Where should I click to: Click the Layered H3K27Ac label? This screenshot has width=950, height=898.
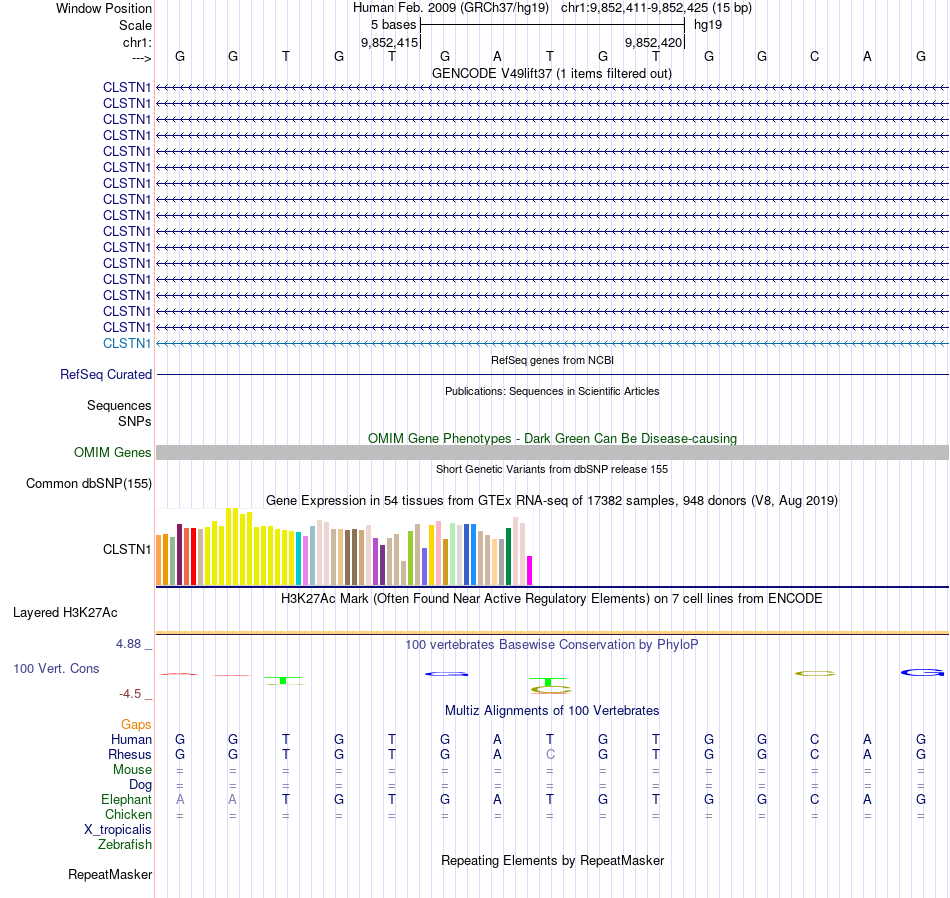pyautogui.click(x=65, y=613)
